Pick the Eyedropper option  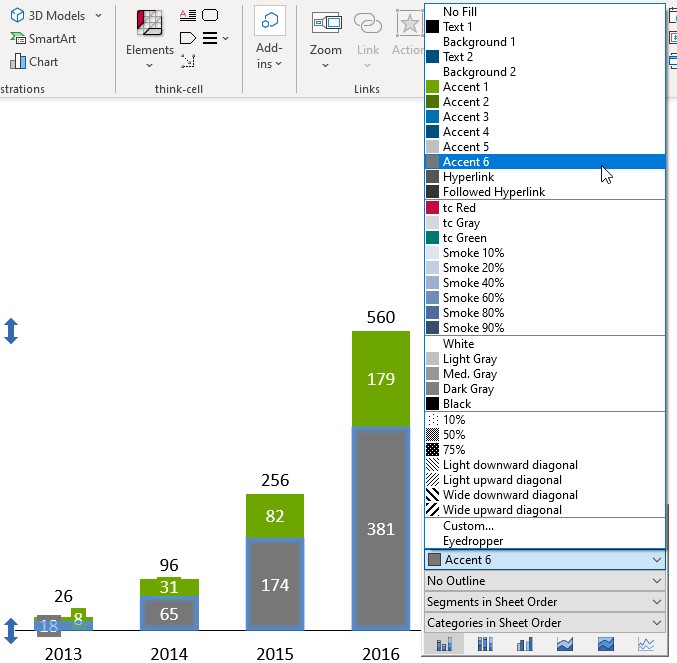click(x=473, y=541)
